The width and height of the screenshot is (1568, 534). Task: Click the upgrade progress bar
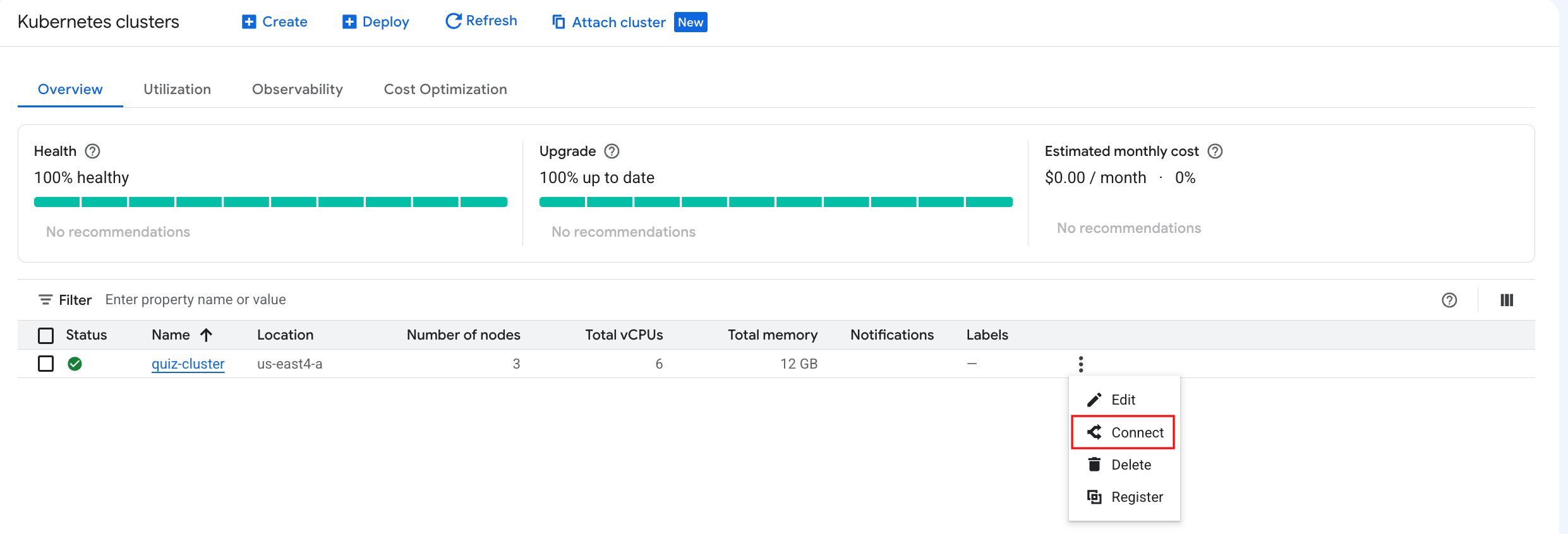(x=776, y=202)
